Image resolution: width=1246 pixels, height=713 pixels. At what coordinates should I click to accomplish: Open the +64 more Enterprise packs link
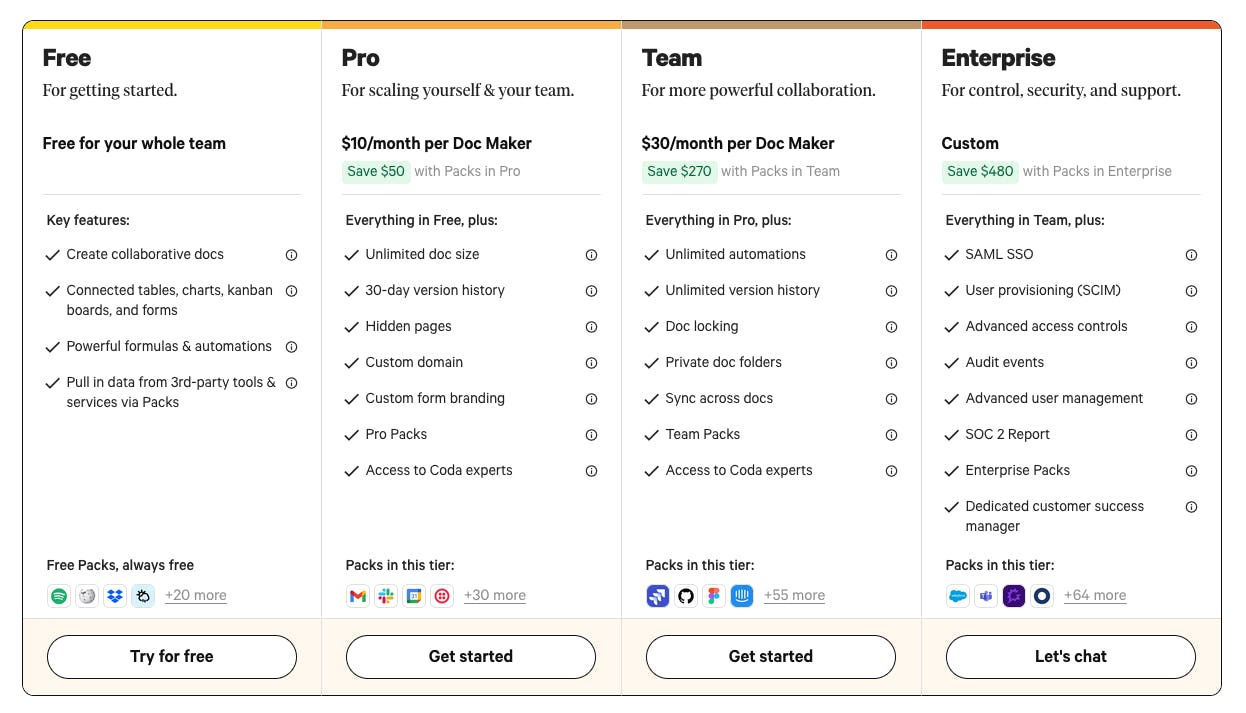coord(1095,595)
